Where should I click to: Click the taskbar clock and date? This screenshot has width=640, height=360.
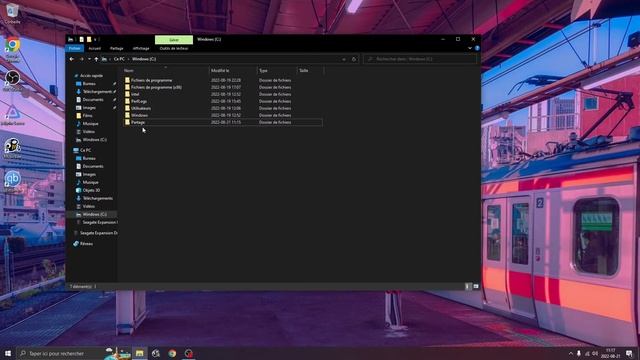[611, 353]
